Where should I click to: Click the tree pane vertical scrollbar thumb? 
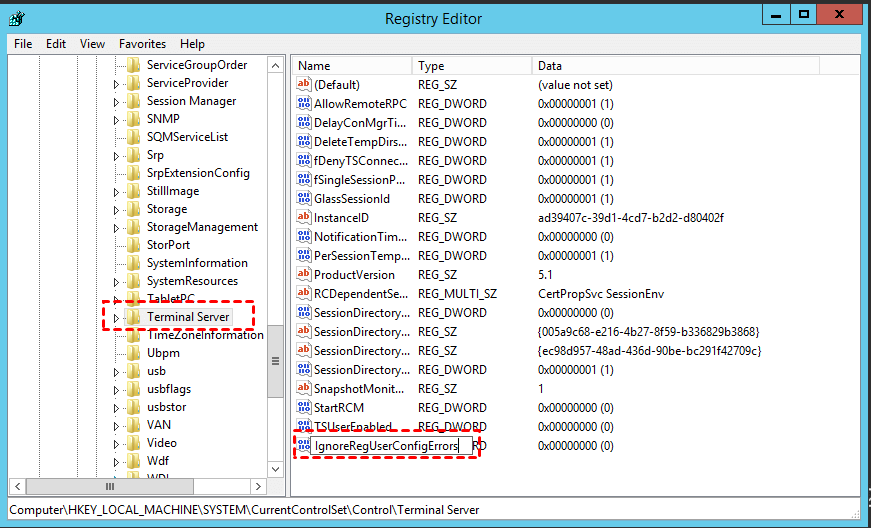[276, 360]
